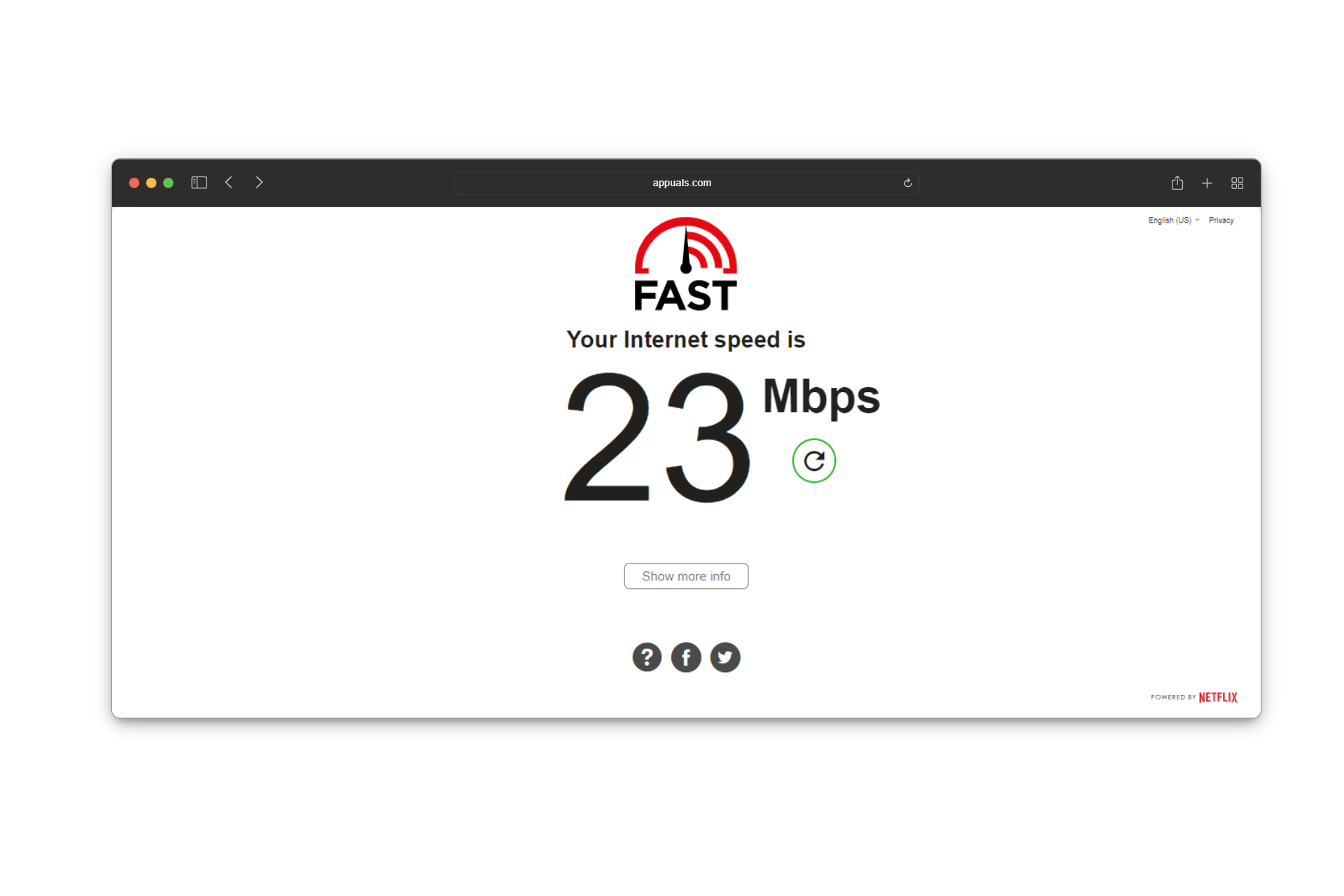This screenshot has width=1344, height=896.
Task: Show the tab overview grid icon
Action: (1237, 183)
